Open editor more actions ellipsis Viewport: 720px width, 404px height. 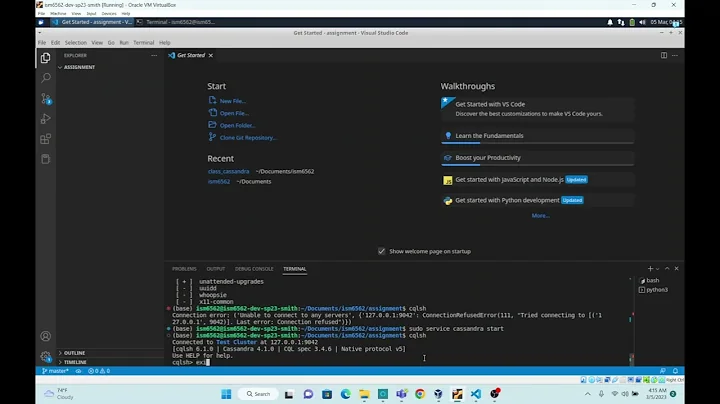pyautogui.click(x=675, y=55)
